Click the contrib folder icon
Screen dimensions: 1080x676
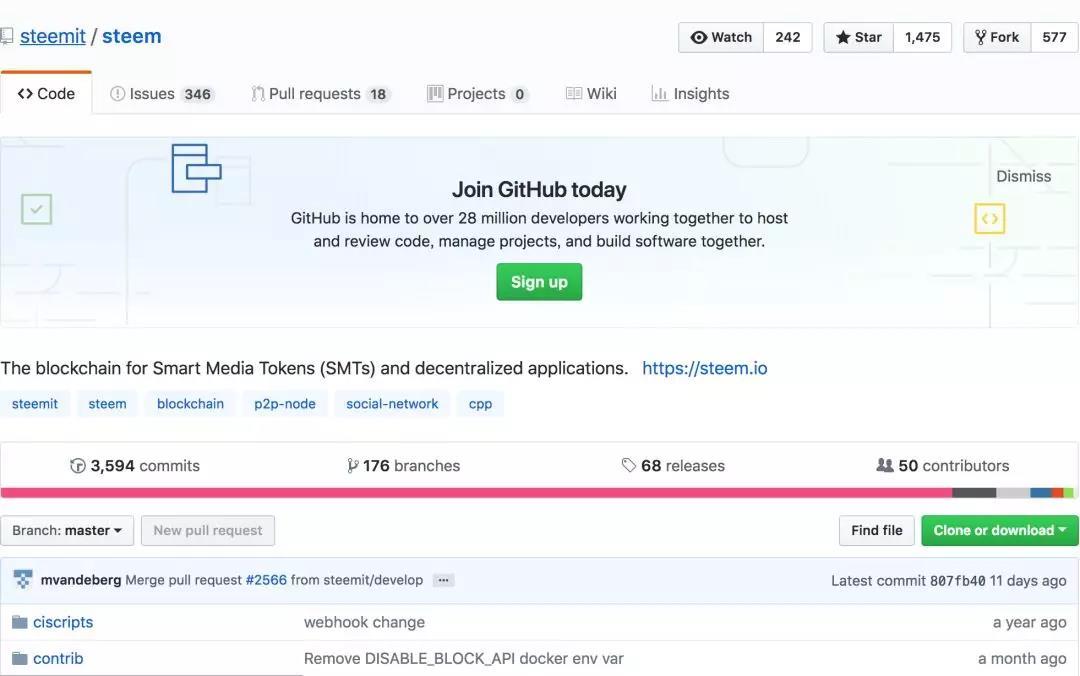point(20,659)
